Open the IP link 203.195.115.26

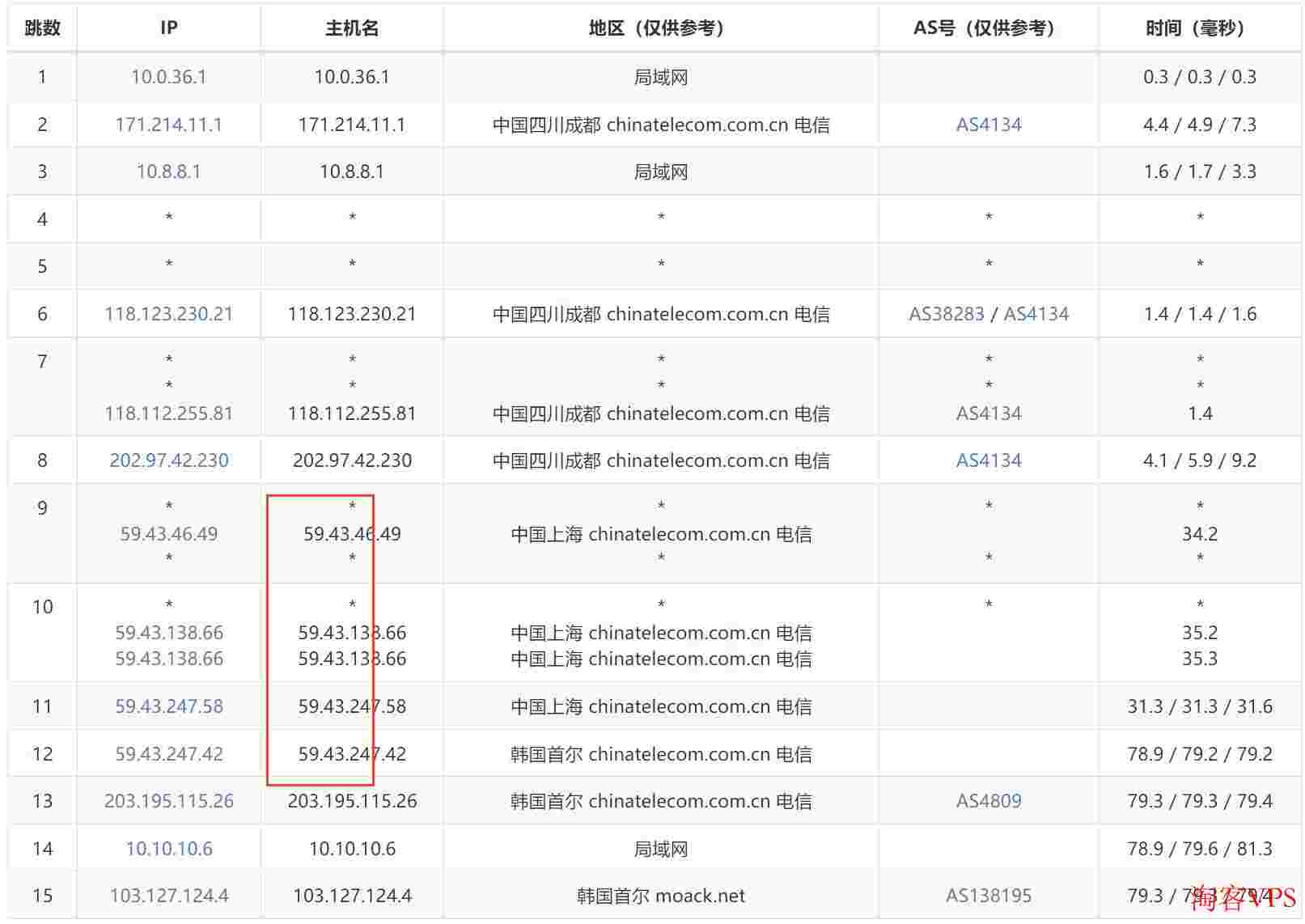coord(168,801)
